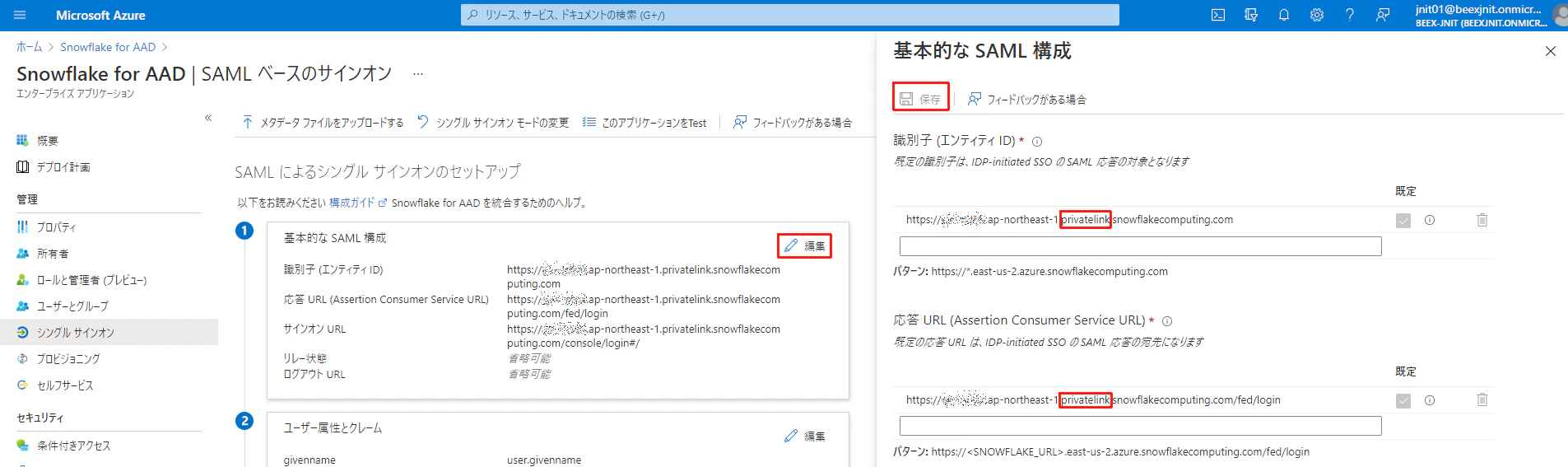The width and height of the screenshot is (1568, 467).
Task: Click the resource search box
Action: tap(790, 15)
